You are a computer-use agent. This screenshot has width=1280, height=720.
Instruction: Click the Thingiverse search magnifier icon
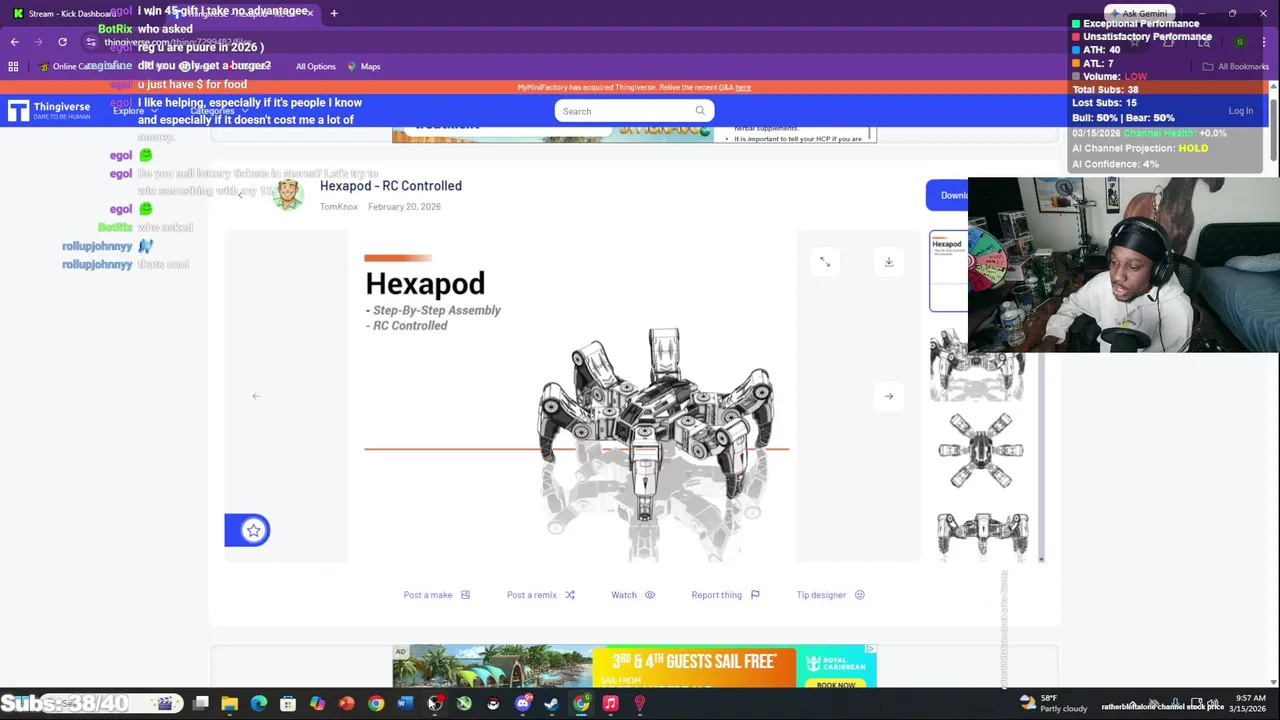coord(700,111)
